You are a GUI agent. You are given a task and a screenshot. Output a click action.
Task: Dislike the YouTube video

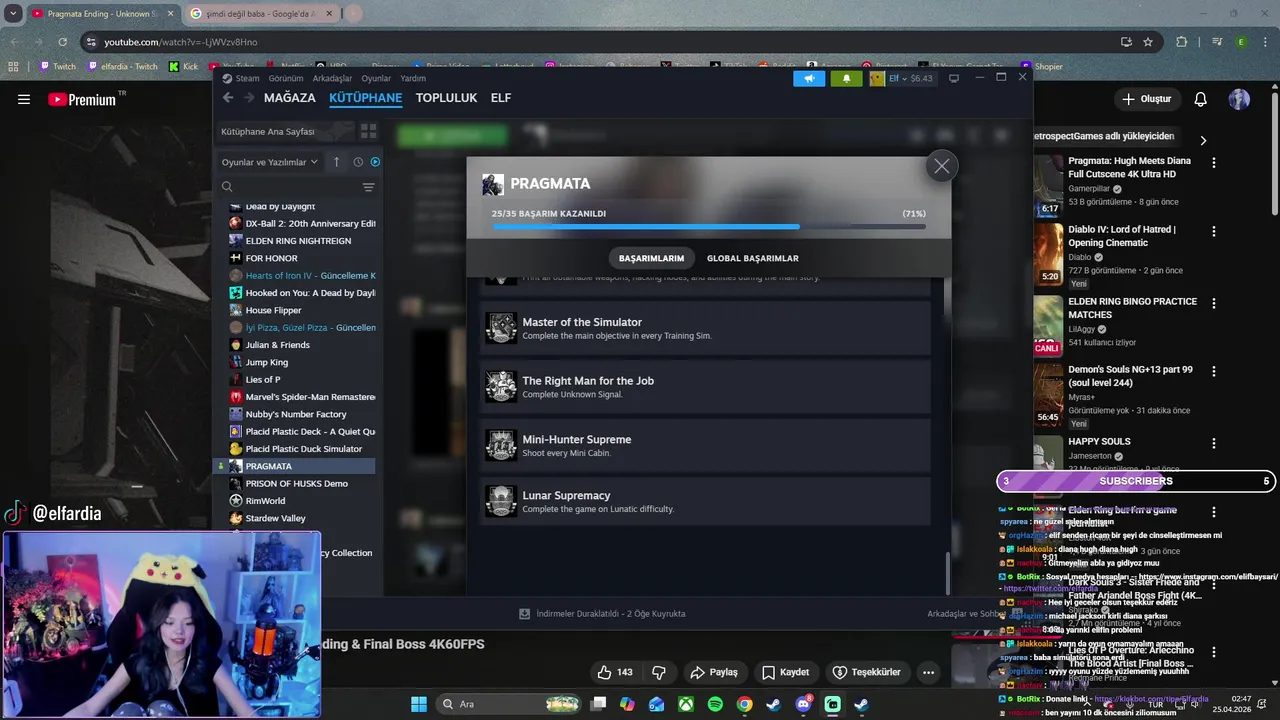(659, 672)
